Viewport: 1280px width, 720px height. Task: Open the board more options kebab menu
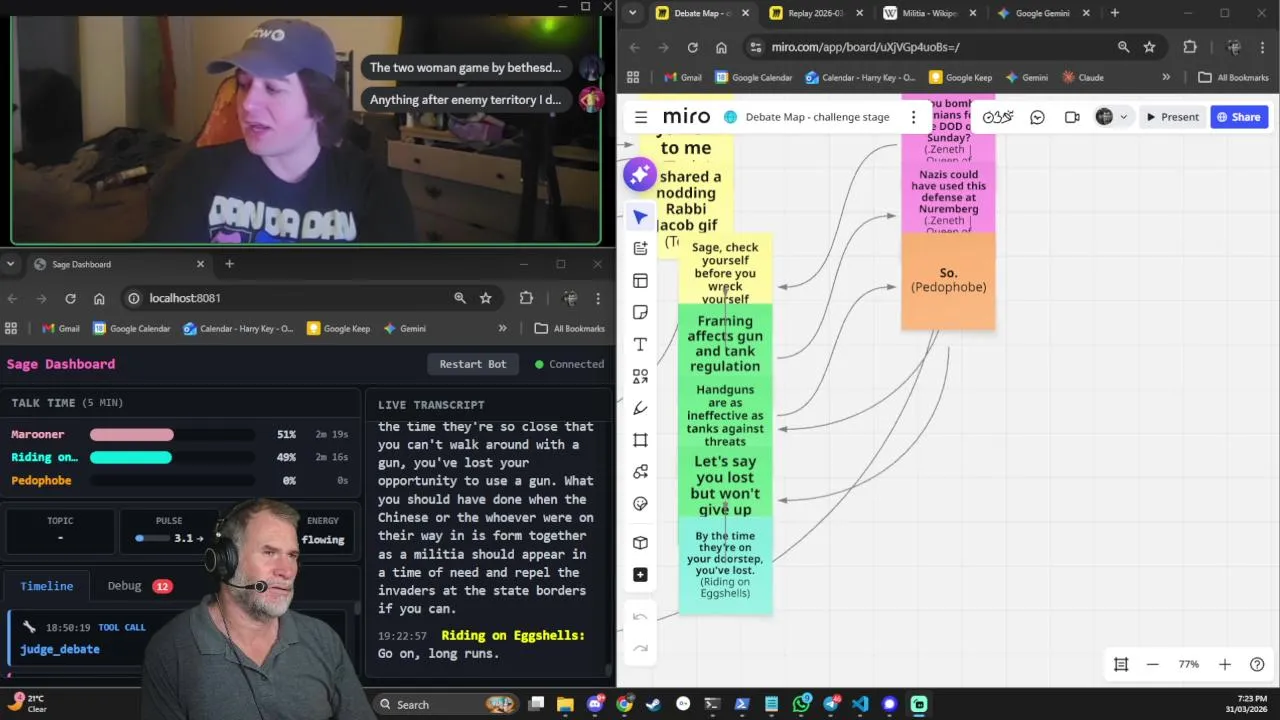(x=913, y=117)
